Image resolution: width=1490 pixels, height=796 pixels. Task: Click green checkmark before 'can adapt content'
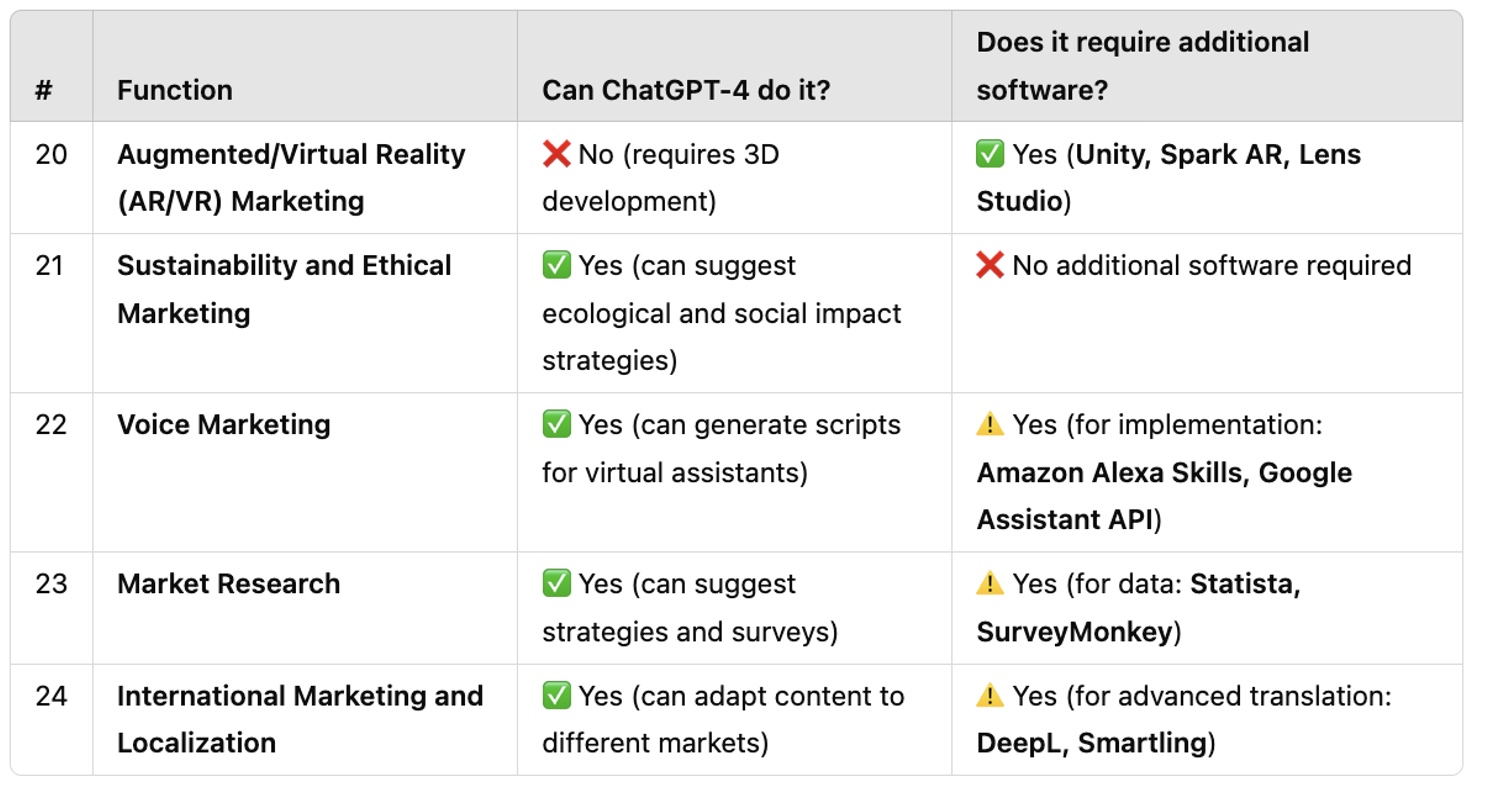[x=556, y=696]
